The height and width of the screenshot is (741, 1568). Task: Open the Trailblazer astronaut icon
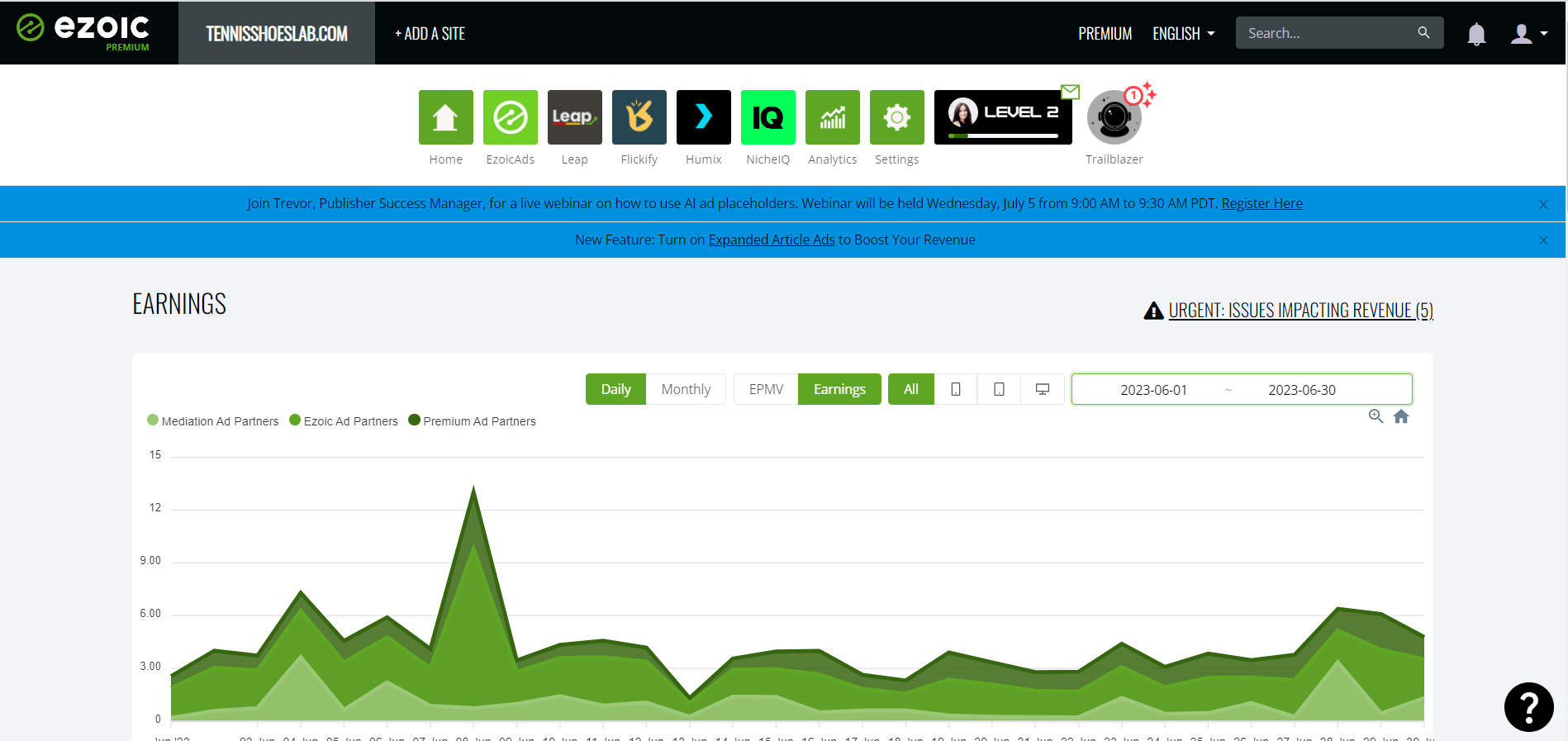tap(1114, 118)
